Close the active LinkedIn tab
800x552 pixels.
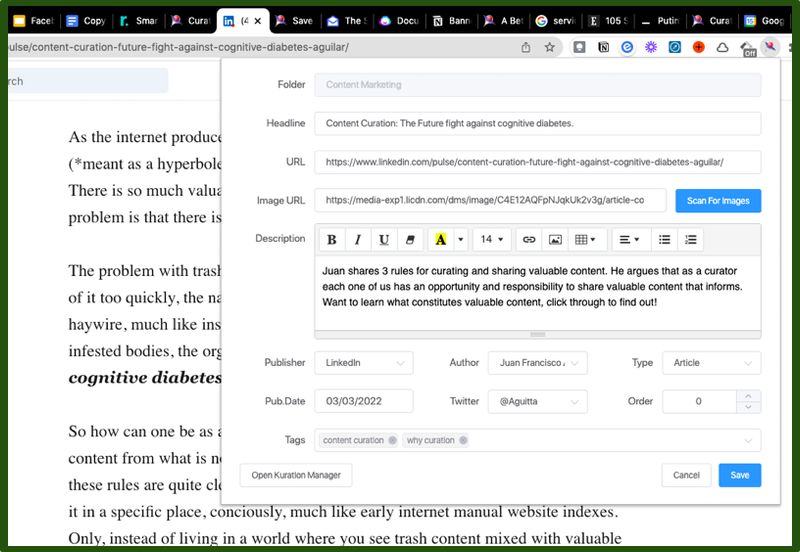258,21
